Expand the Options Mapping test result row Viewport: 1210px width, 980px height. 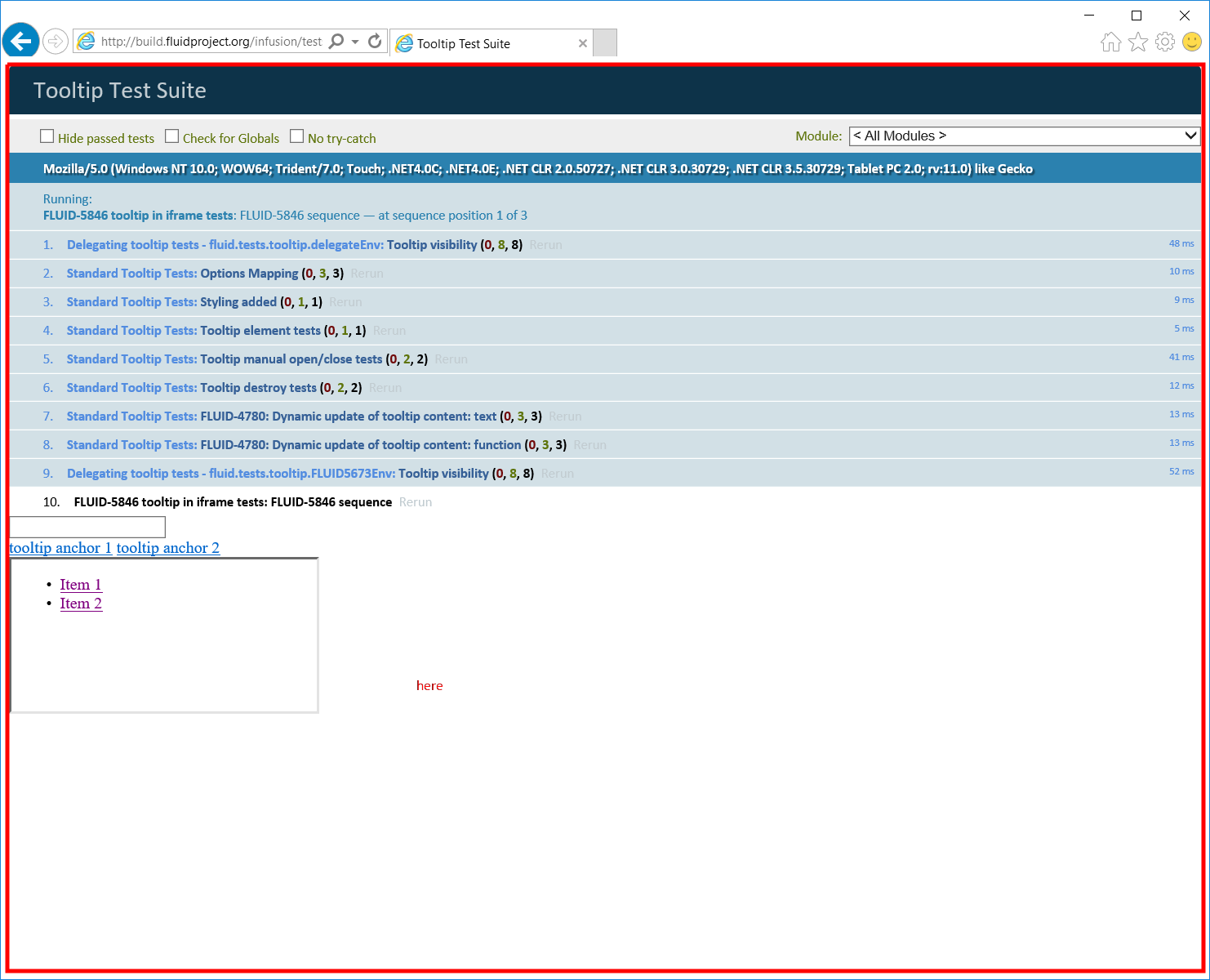tap(249, 274)
